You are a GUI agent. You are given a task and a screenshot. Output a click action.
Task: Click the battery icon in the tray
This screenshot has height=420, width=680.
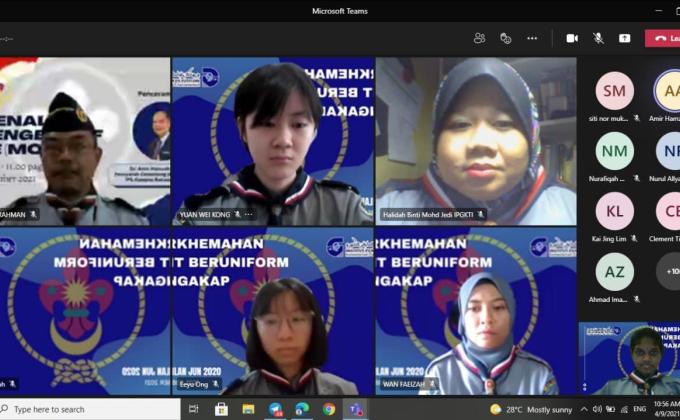[x=611, y=409]
